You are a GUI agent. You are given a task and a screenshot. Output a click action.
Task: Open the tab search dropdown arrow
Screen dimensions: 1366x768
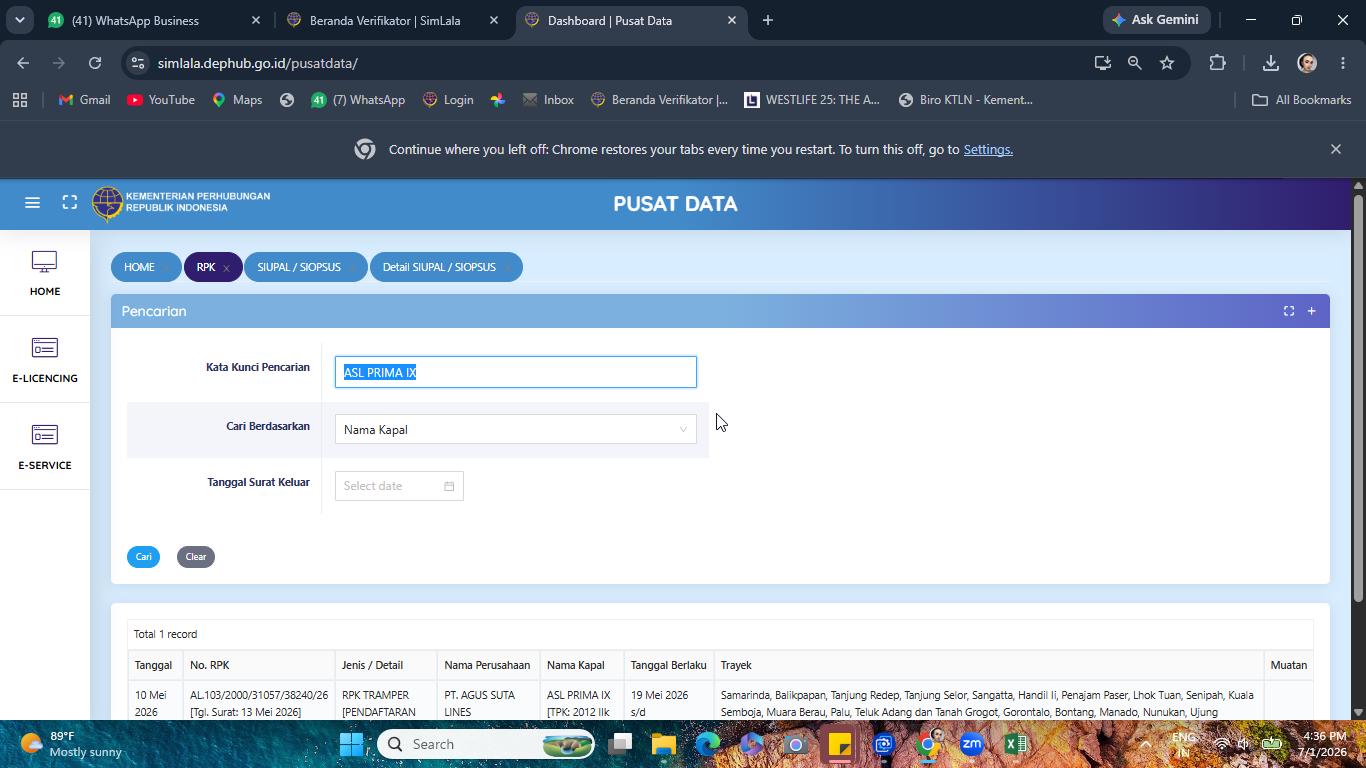(19, 20)
